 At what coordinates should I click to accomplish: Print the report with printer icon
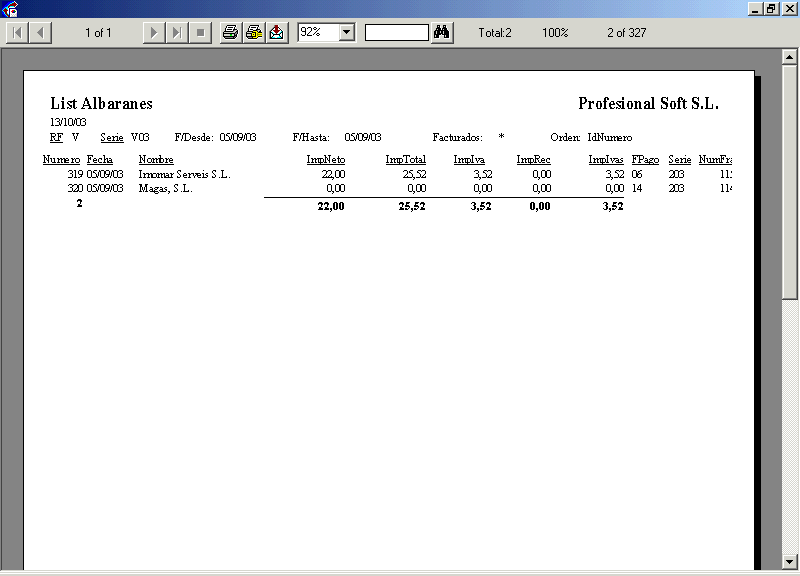[231, 33]
